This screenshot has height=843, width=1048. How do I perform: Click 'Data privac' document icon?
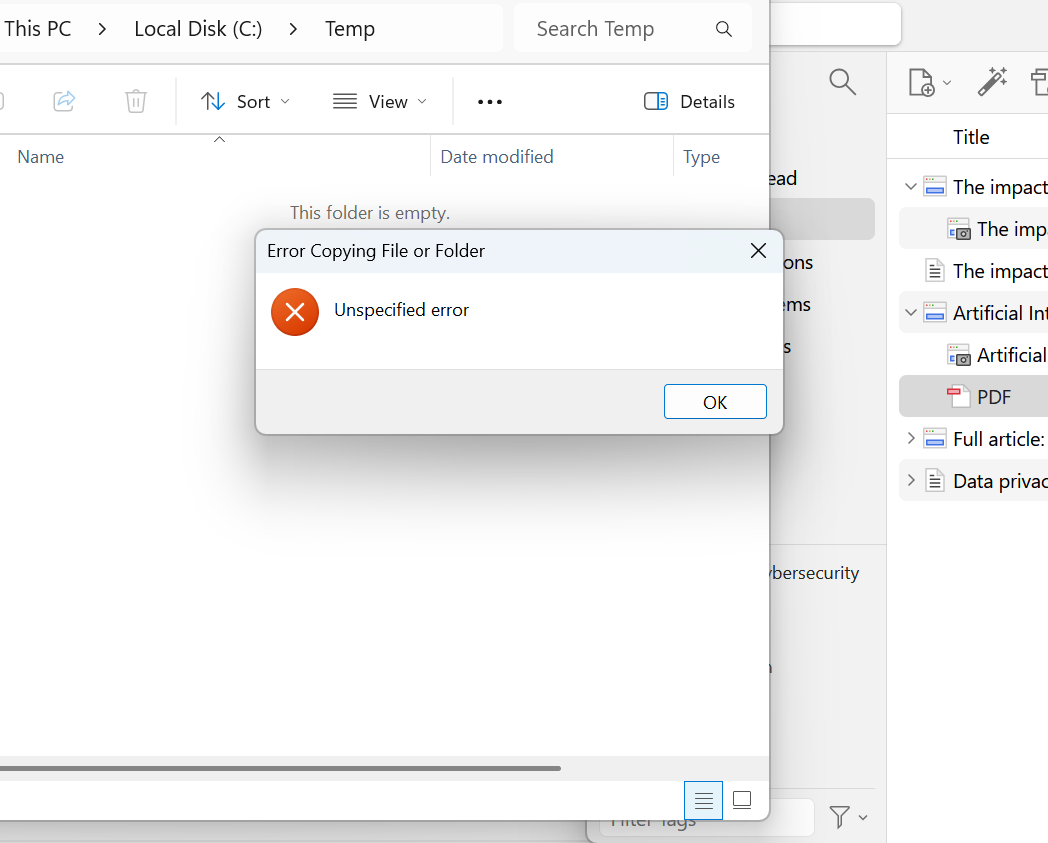pos(934,481)
